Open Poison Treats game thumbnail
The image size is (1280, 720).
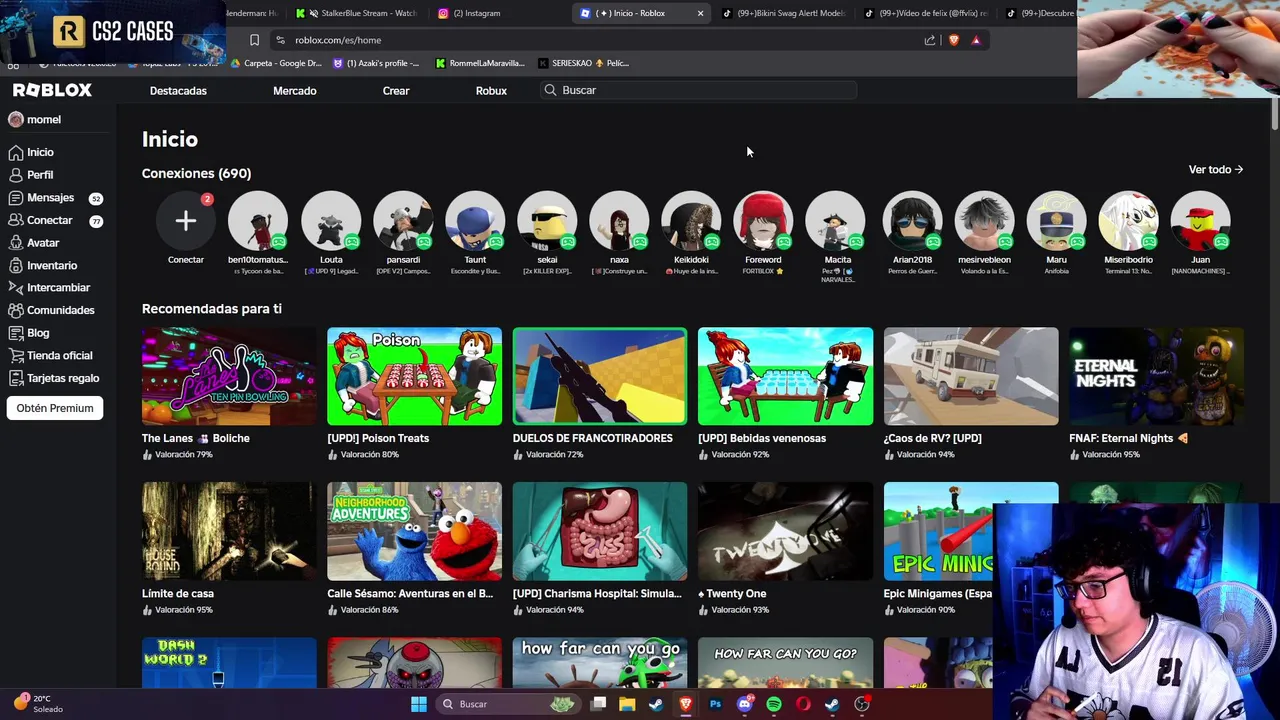414,376
